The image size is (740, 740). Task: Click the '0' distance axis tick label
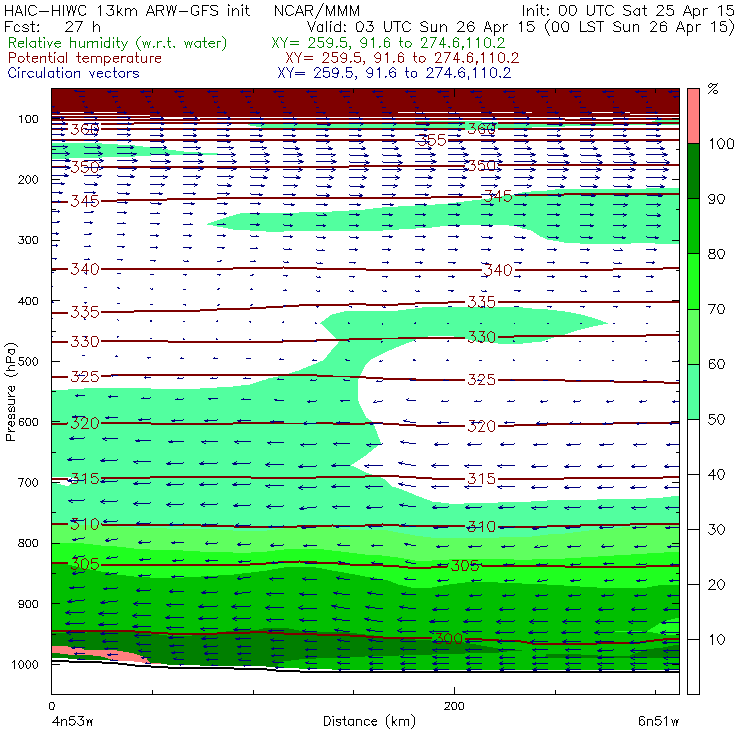(51, 706)
